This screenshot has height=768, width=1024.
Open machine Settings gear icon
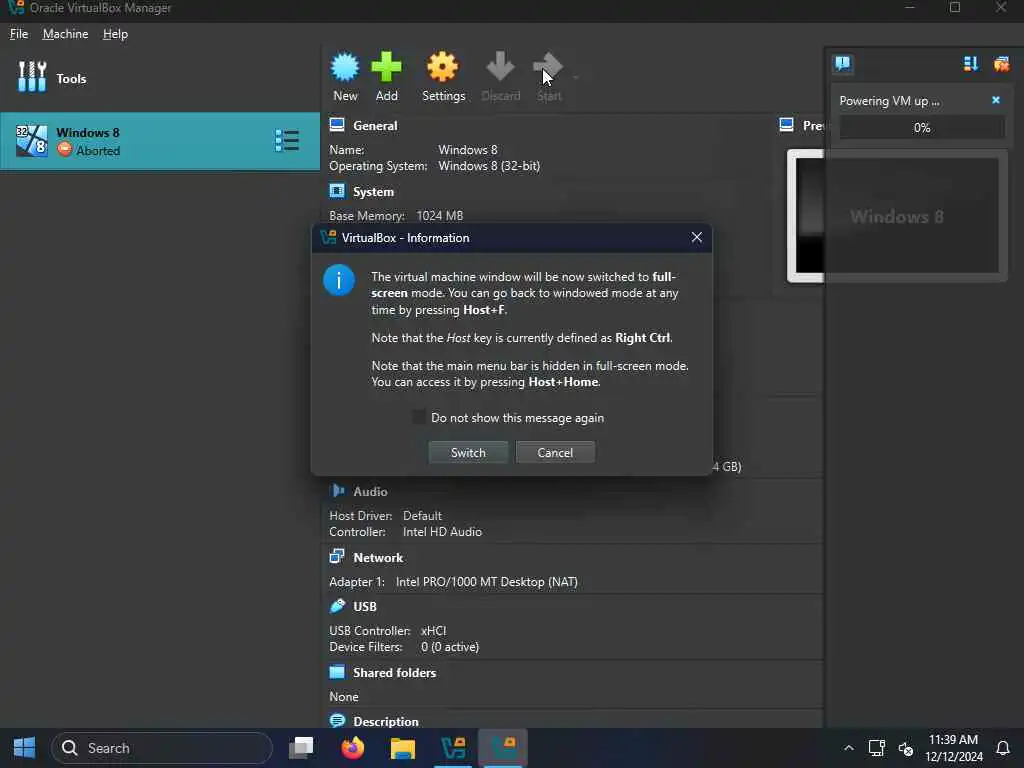coord(443,67)
